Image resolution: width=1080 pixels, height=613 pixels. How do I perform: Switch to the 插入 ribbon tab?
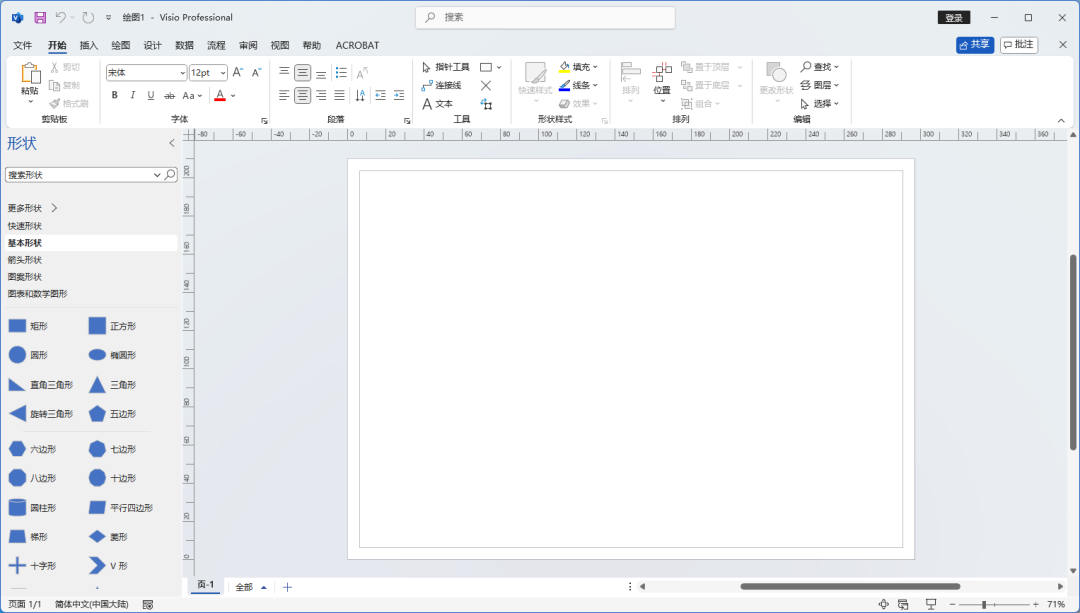point(88,45)
